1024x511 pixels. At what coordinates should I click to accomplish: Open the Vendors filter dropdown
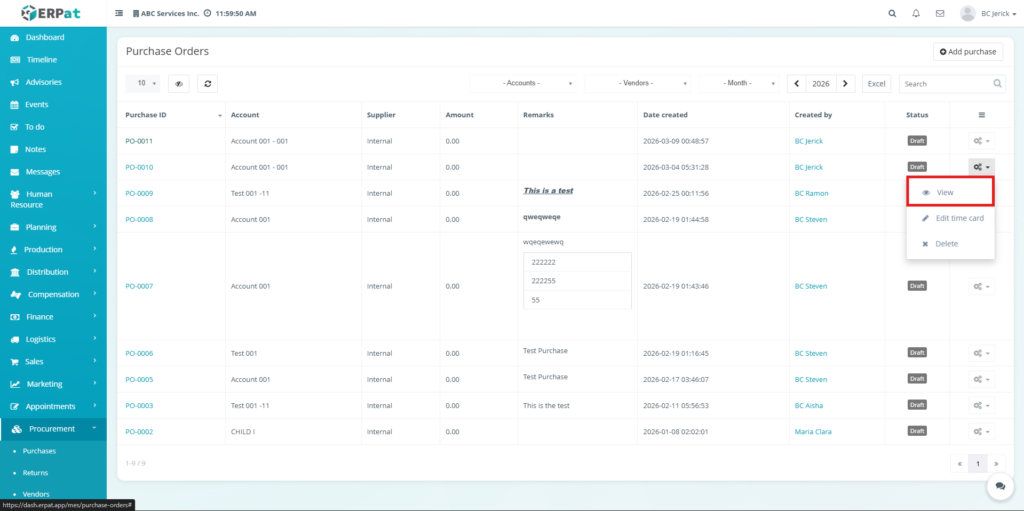(640, 84)
